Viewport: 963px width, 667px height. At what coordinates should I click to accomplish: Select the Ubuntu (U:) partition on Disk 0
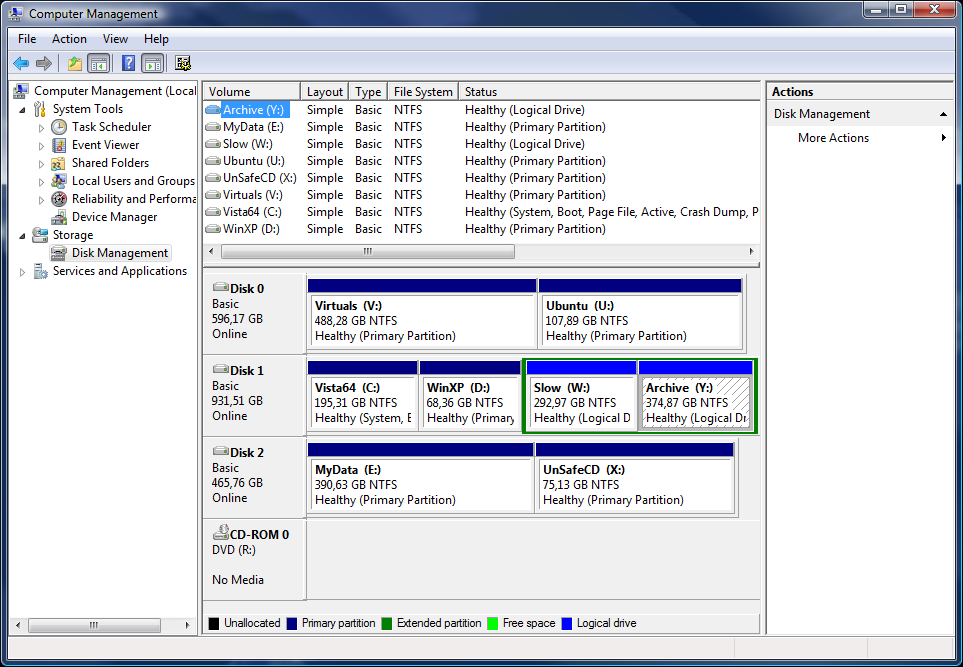pos(640,320)
